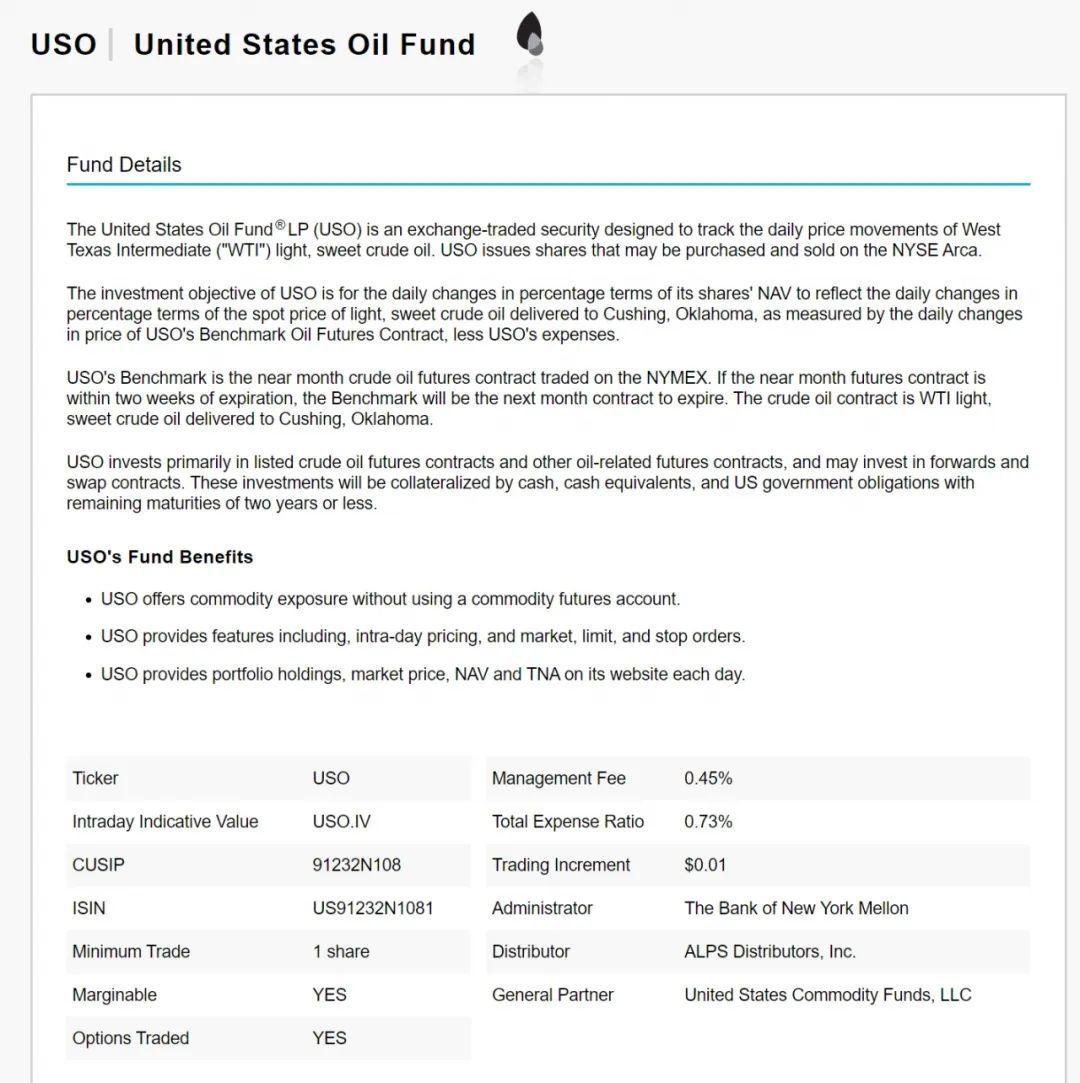Select the ISIN value US91232N1081
Image resolution: width=1080 pixels, height=1083 pixels.
pos(372,908)
